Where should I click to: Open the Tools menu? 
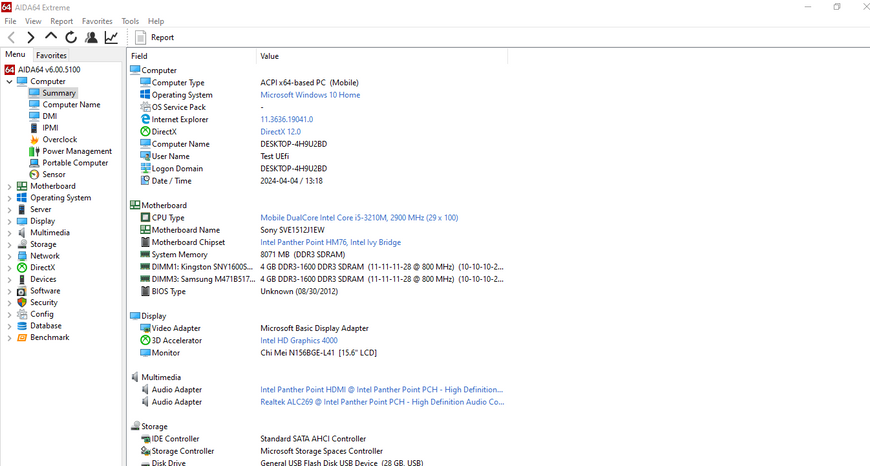(130, 21)
